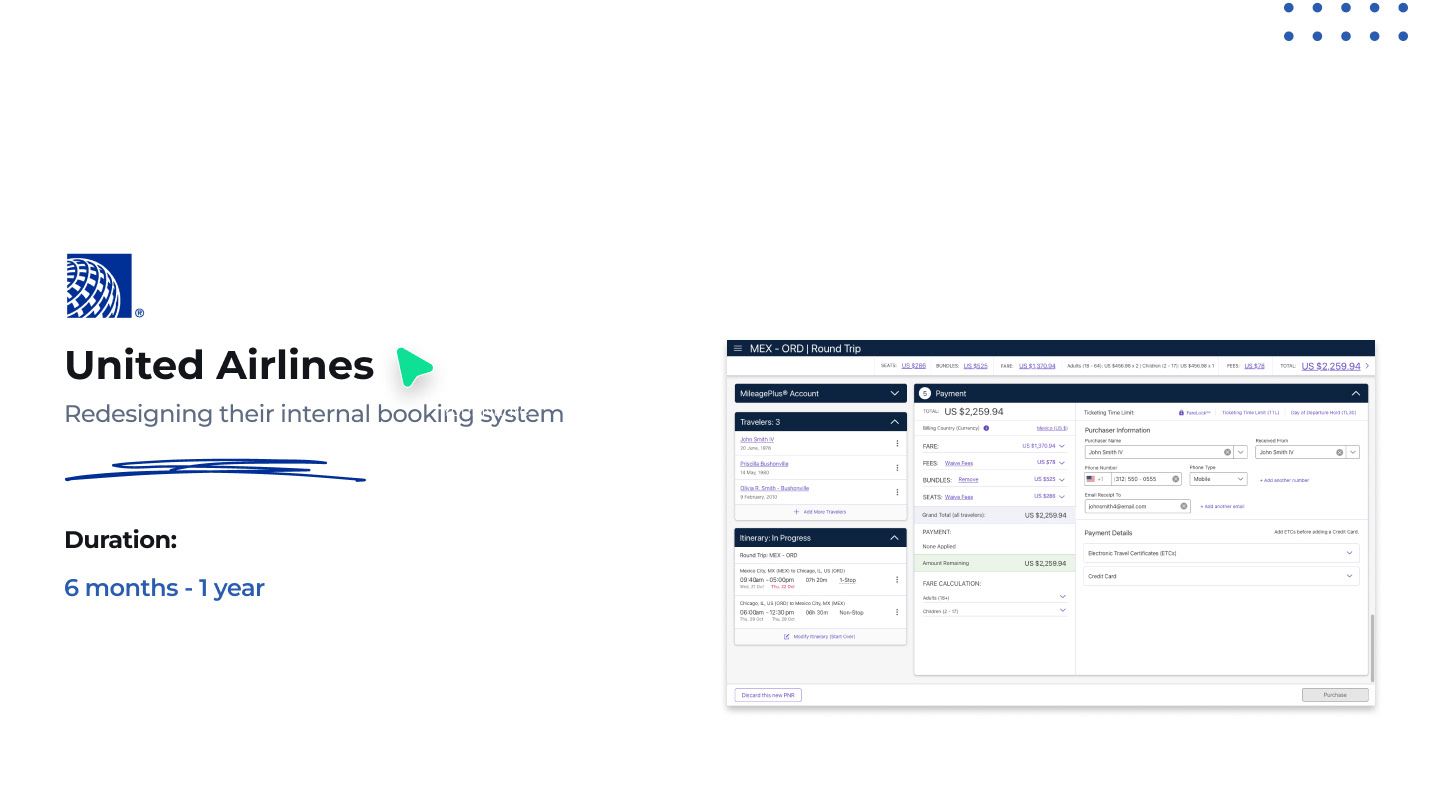Clear the phone number field
The image size is (1439, 811).
1175,479
